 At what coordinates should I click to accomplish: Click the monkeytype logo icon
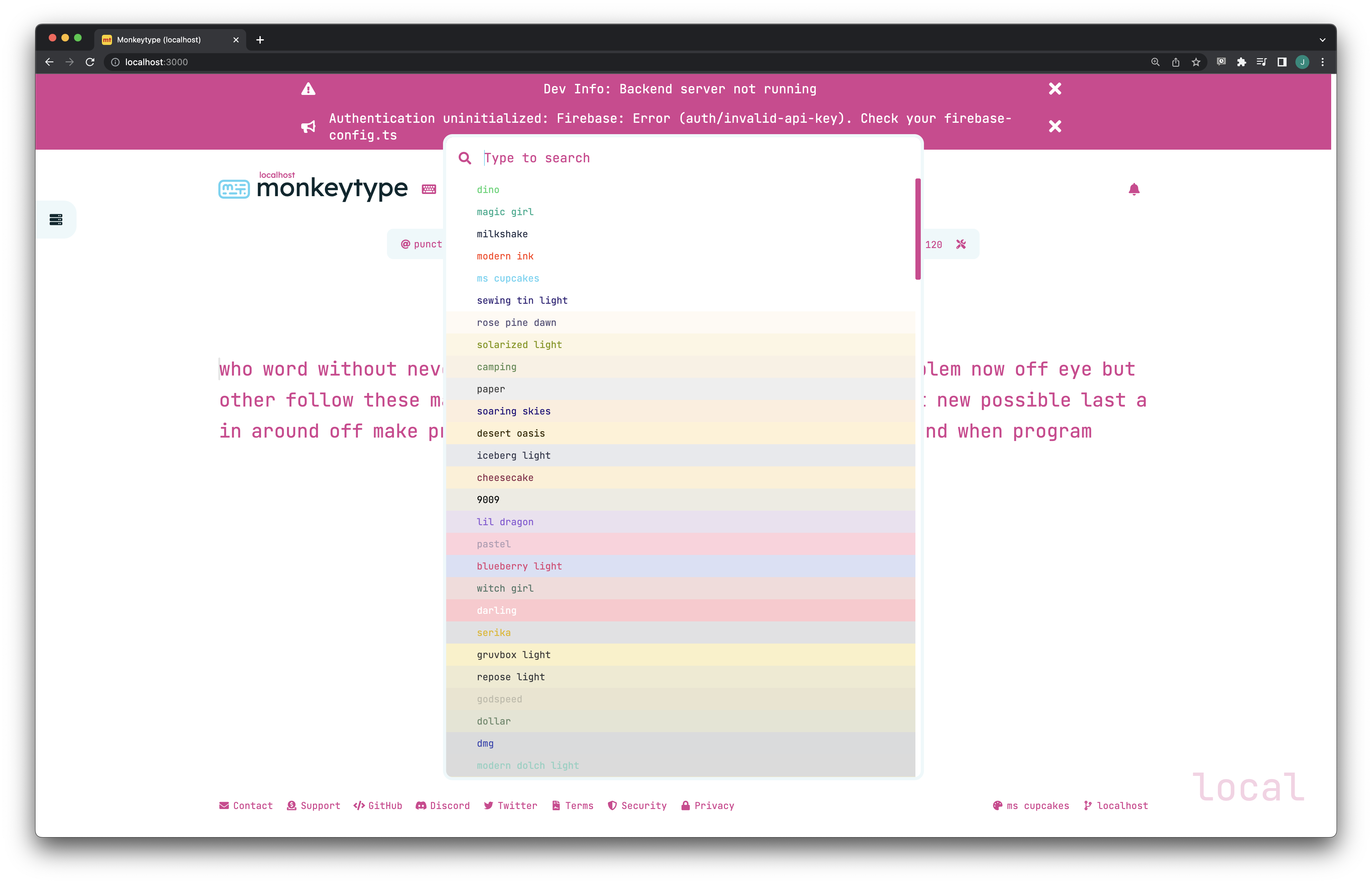coord(234,189)
